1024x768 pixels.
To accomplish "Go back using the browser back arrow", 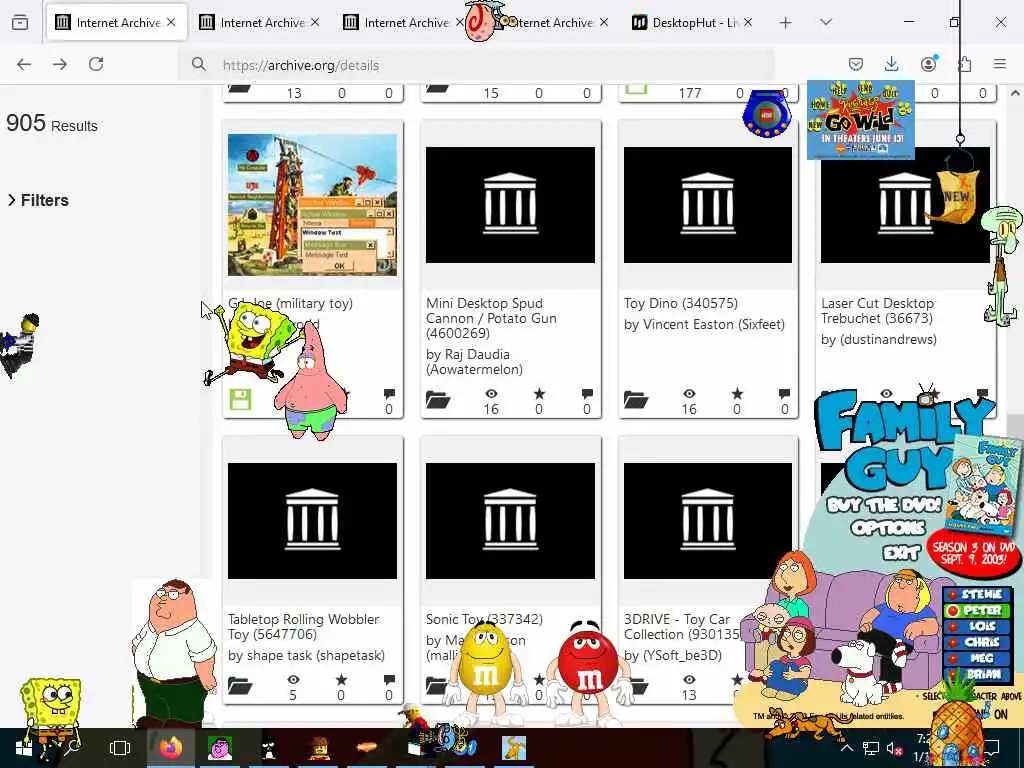I will (x=24, y=64).
